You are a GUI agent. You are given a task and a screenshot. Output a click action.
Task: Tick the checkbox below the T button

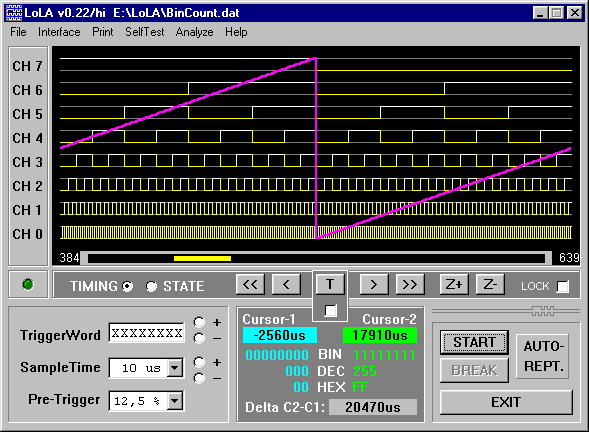tap(330, 310)
